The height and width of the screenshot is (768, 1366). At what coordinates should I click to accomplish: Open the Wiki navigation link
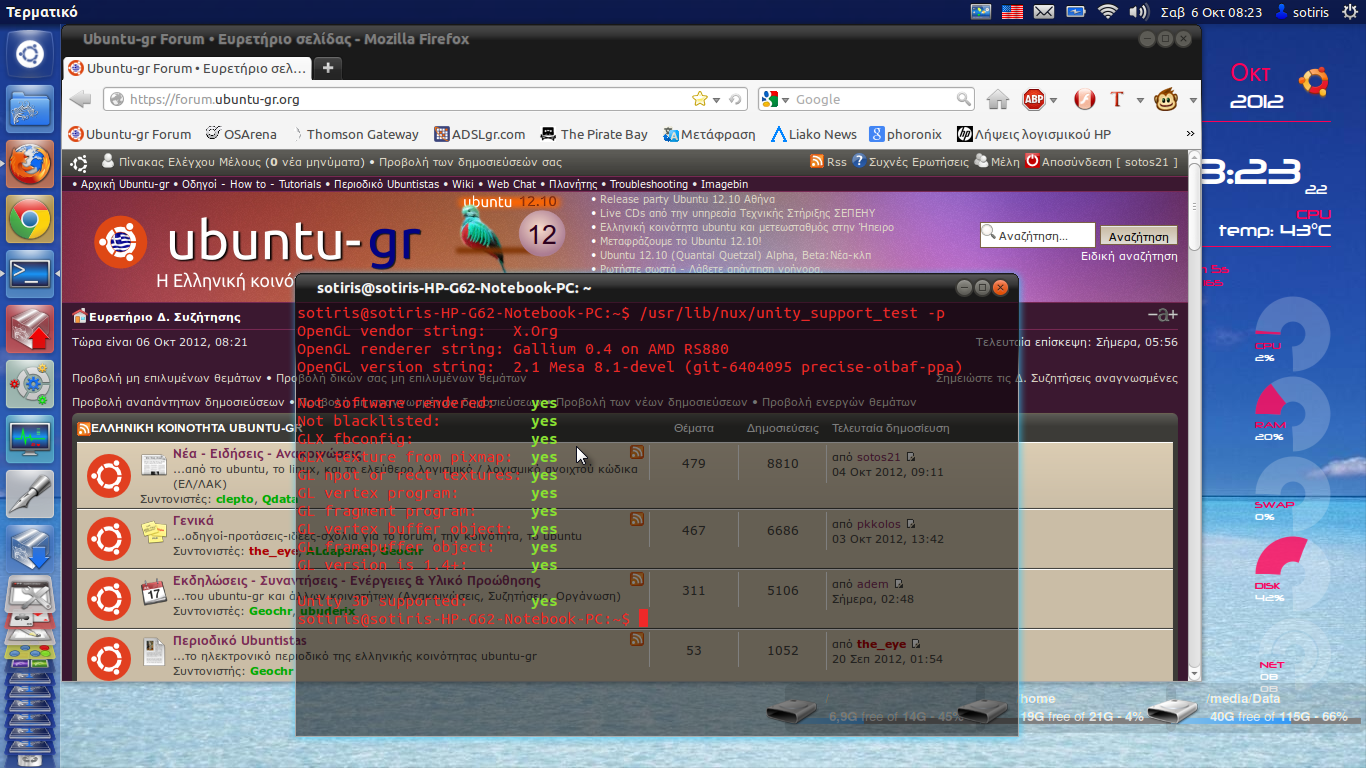pos(462,184)
